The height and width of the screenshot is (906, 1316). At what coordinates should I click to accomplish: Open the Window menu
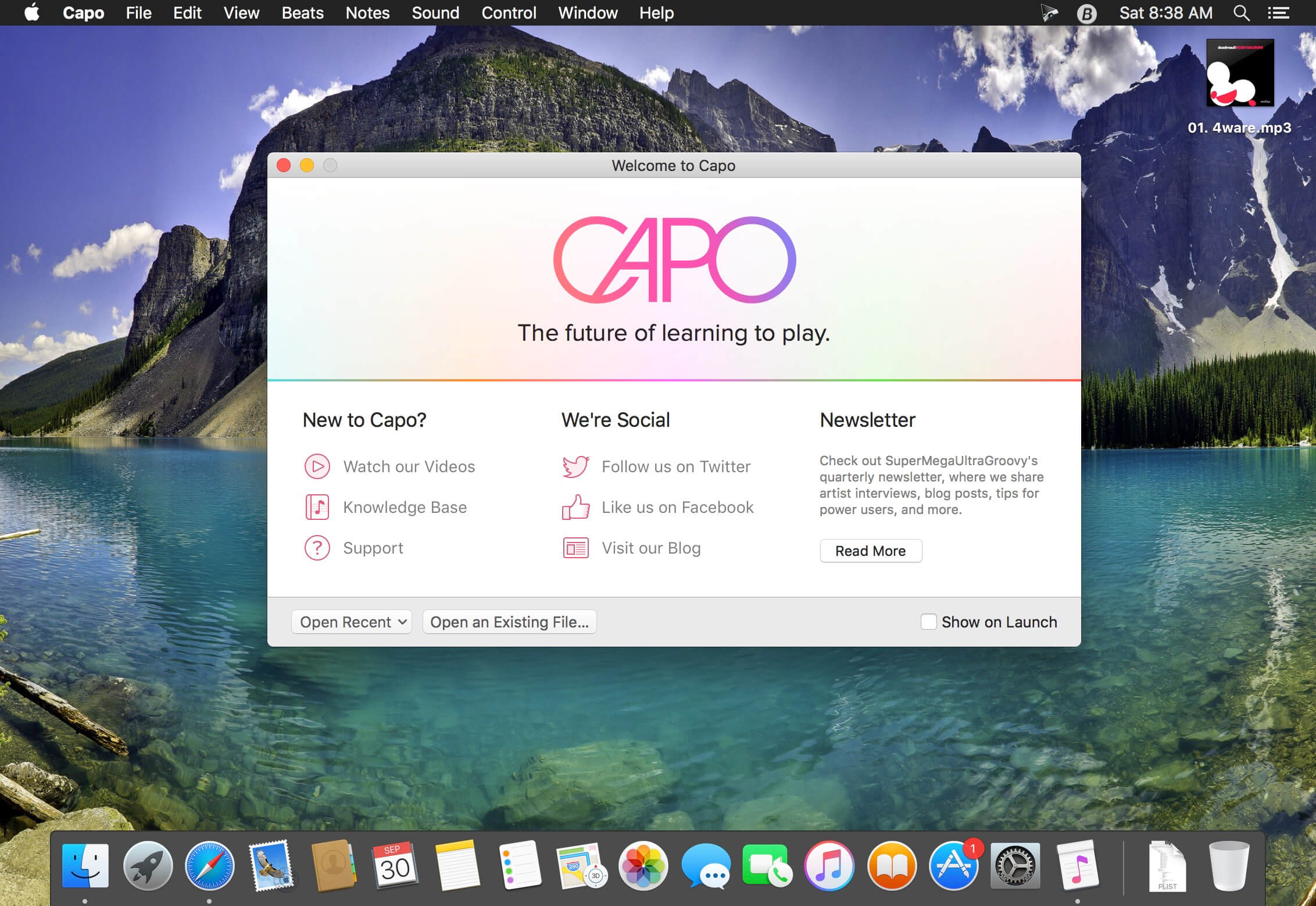588,13
